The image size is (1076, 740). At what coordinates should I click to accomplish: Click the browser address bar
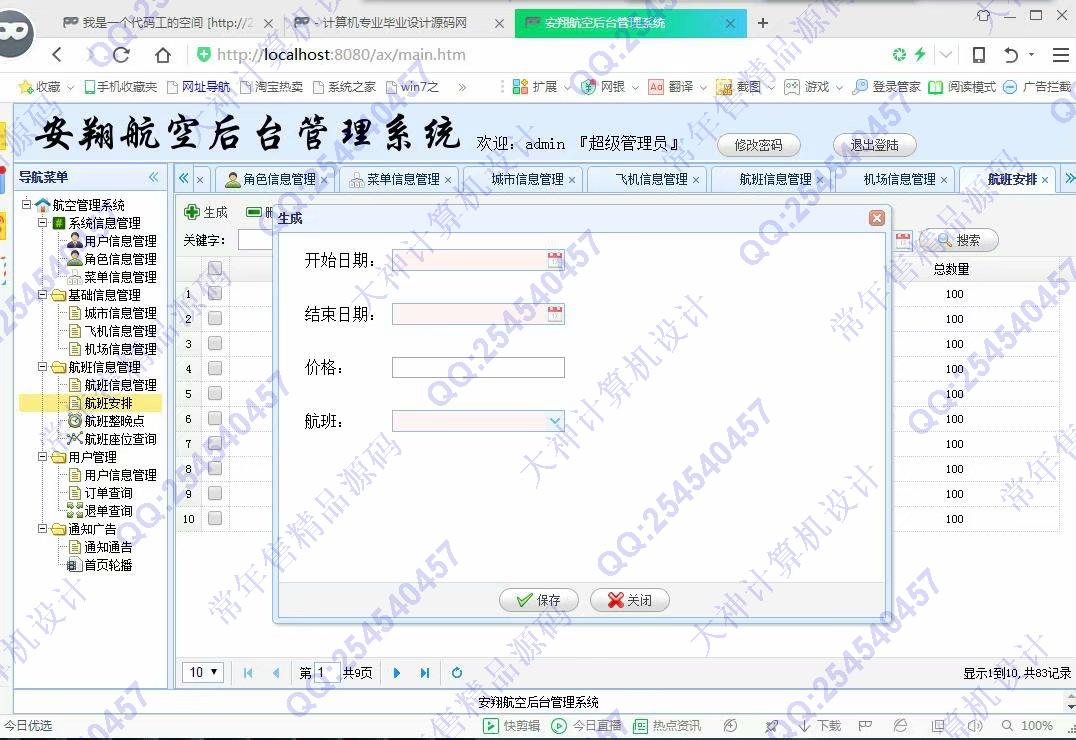tap(535, 54)
